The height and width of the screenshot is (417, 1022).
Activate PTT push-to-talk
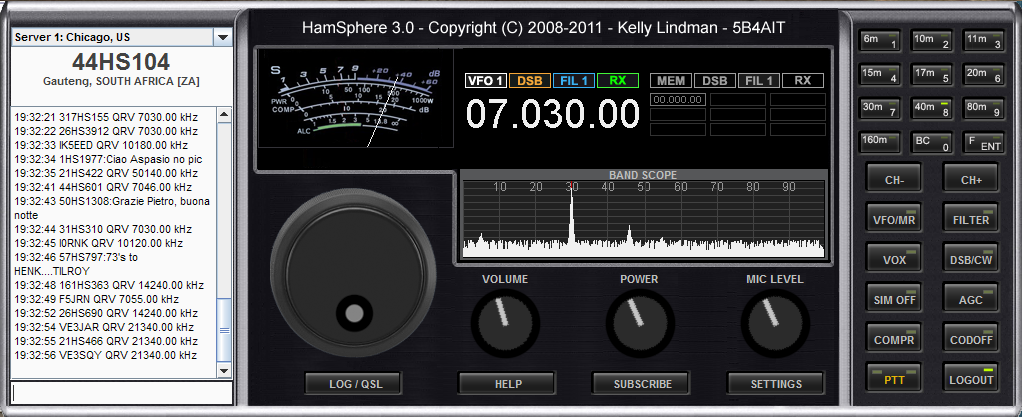(894, 379)
